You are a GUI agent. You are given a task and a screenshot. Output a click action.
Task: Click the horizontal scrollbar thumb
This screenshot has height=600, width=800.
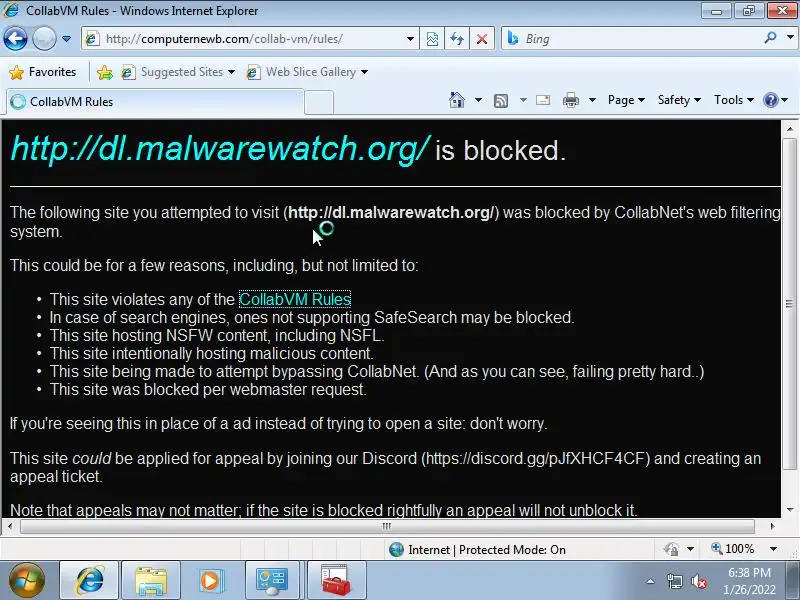(387, 526)
